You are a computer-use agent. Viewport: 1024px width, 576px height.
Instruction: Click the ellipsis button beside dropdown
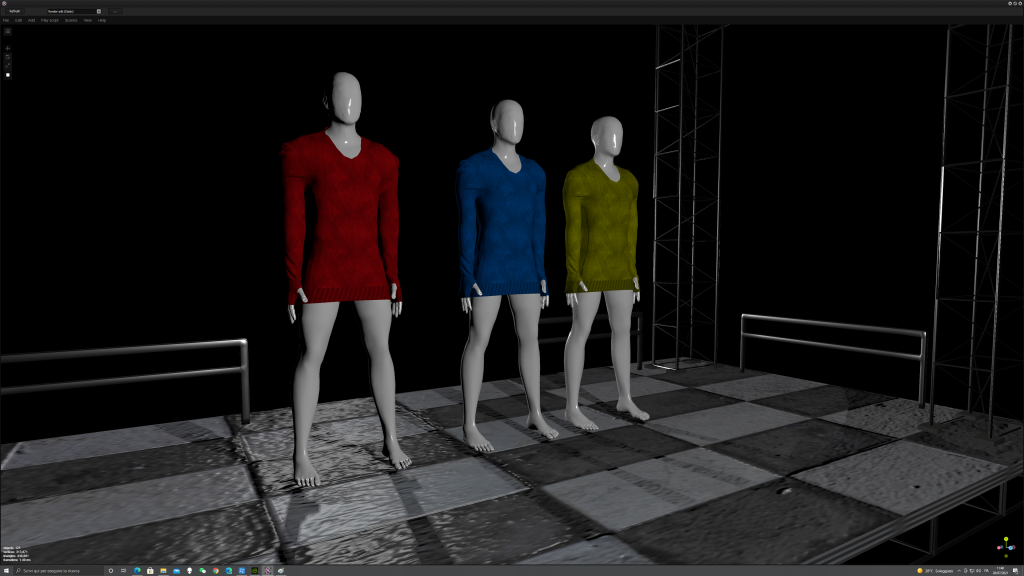pos(115,11)
